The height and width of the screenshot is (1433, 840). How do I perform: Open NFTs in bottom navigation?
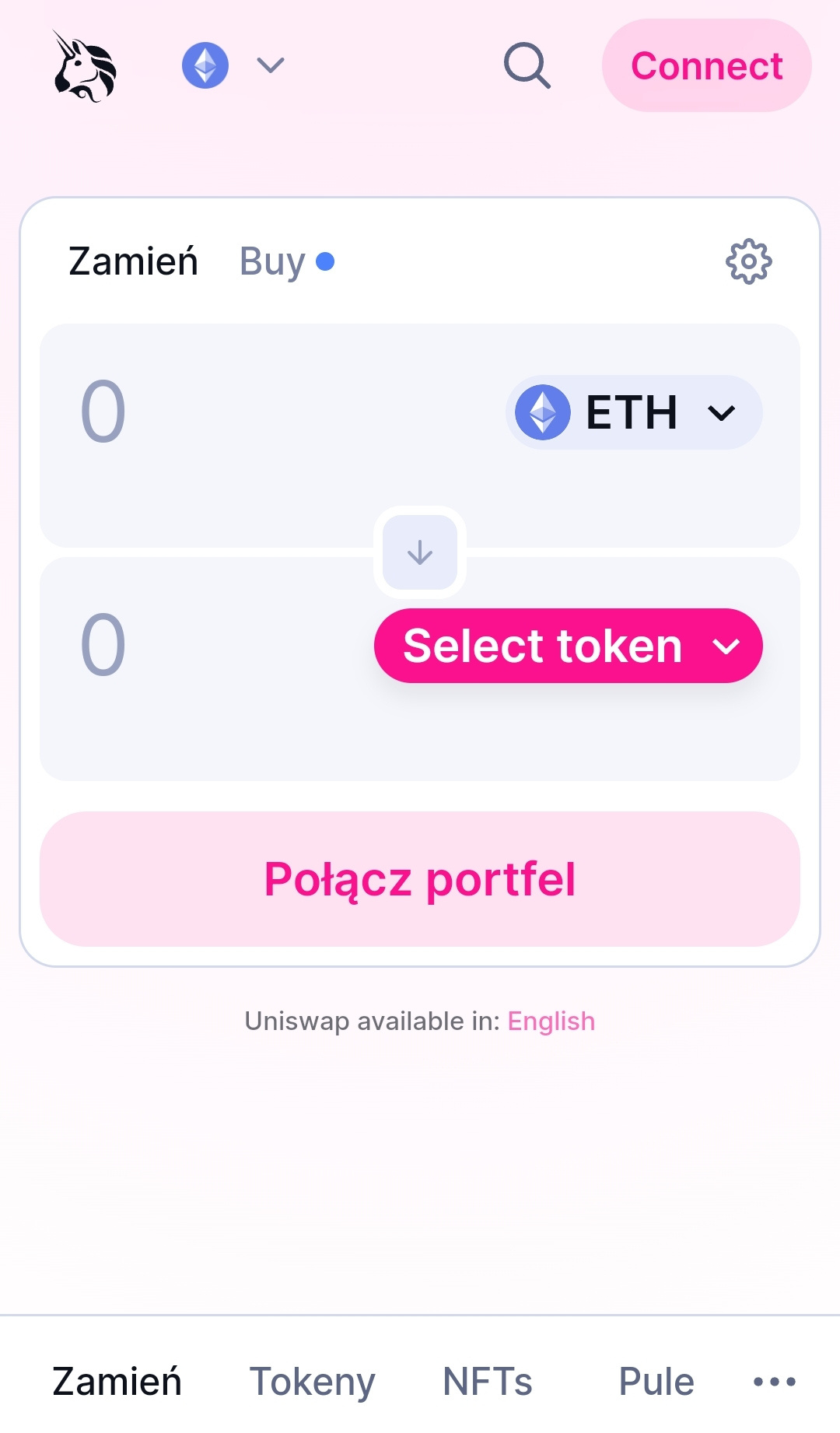coord(488,1382)
